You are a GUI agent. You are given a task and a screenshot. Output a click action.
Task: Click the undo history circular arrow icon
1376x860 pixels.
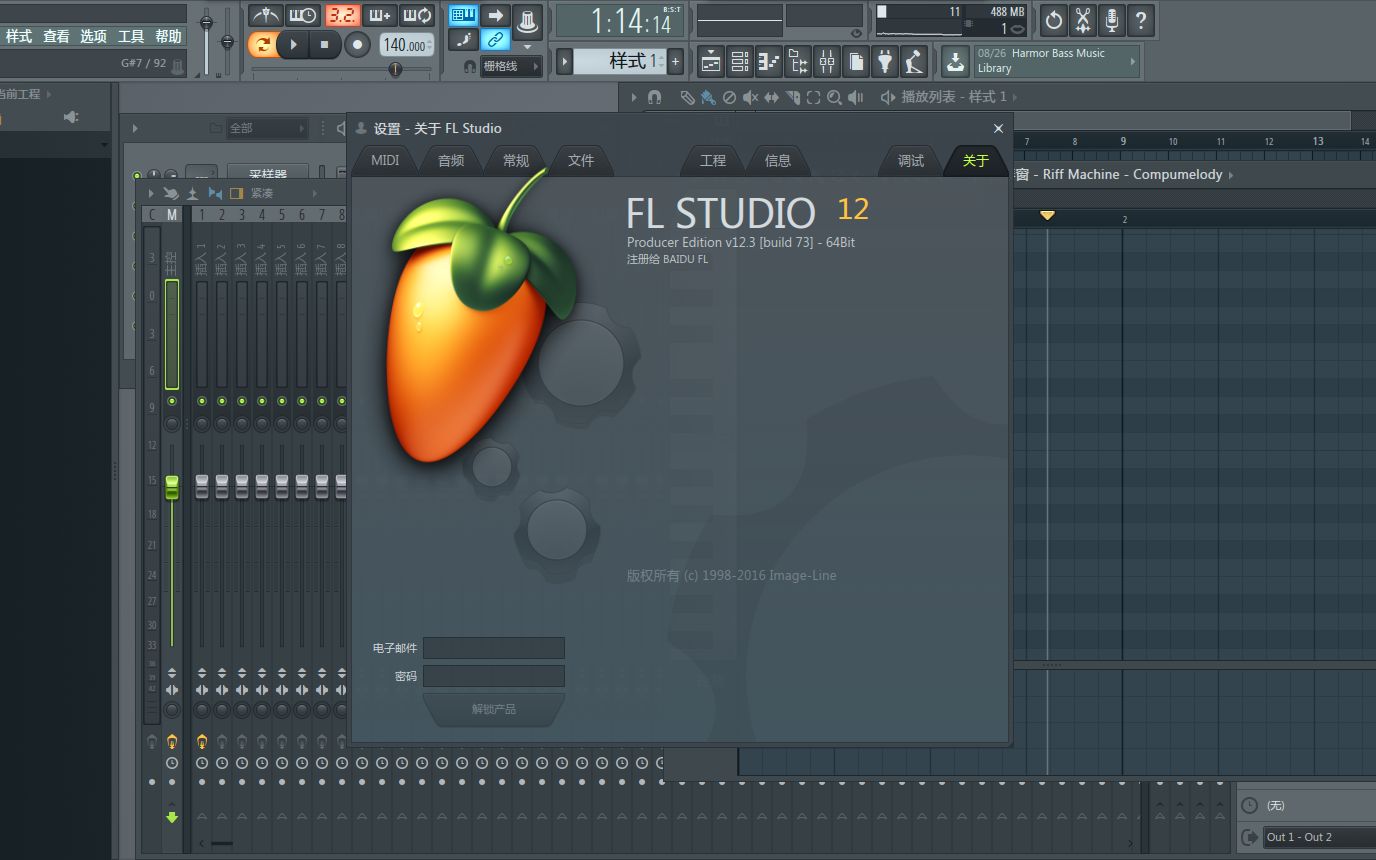(1054, 19)
